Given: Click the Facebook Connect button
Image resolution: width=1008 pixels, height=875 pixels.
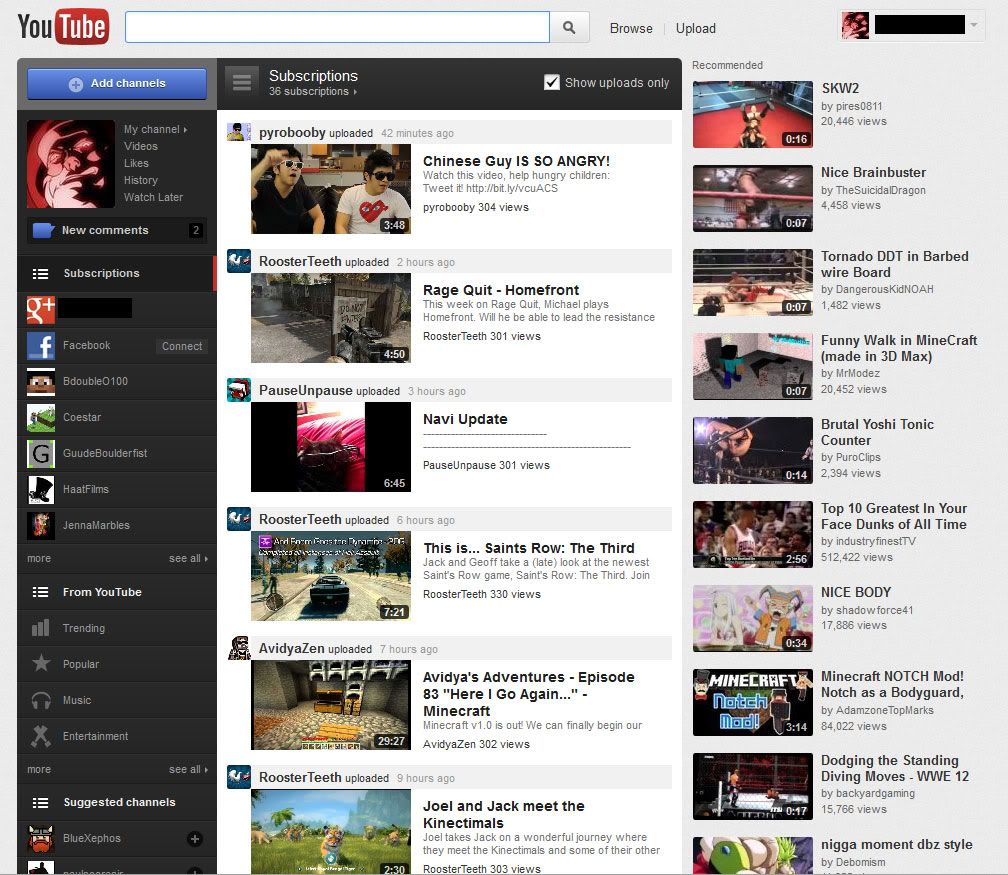Looking at the screenshot, I should click(182, 346).
